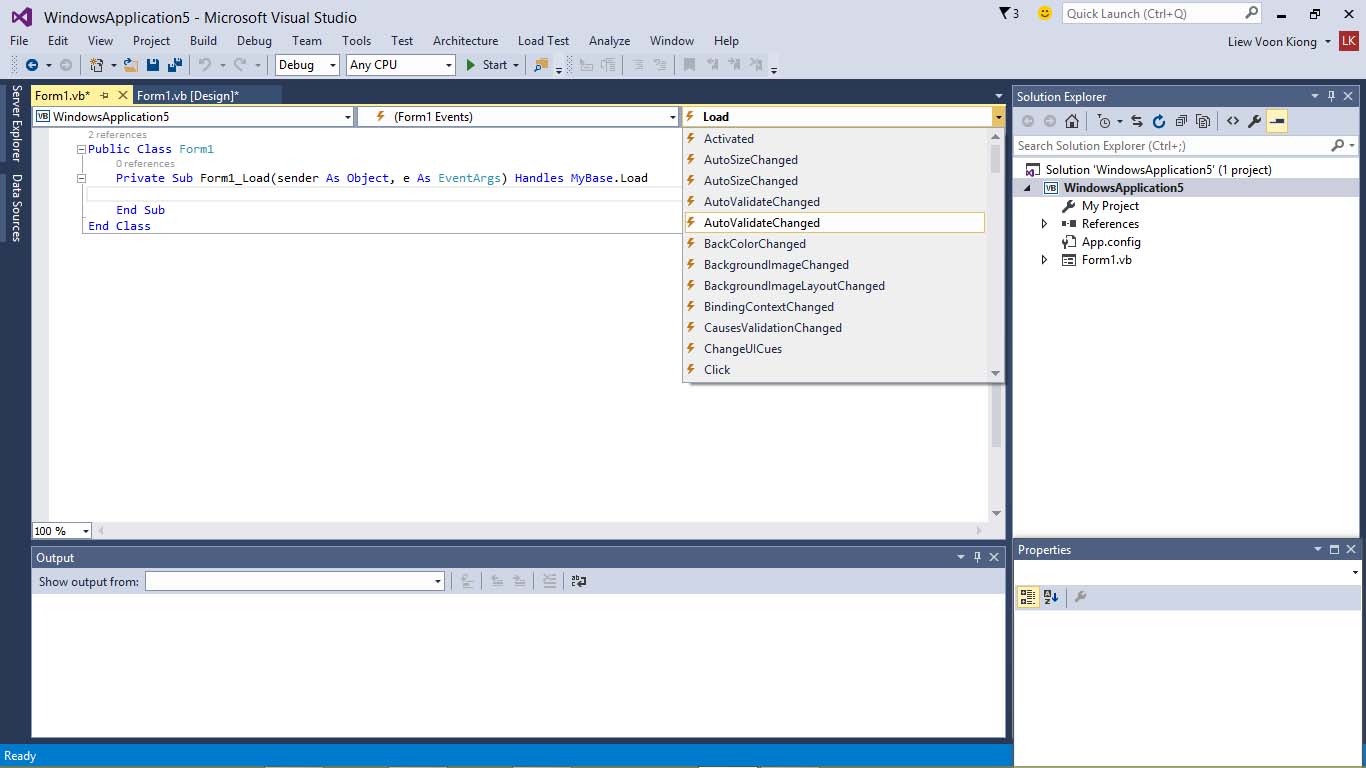Image resolution: width=1366 pixels, height=768 pixels.
Task: Toggle Show All Files in Solution Explorer
Action: point(1203,121)
